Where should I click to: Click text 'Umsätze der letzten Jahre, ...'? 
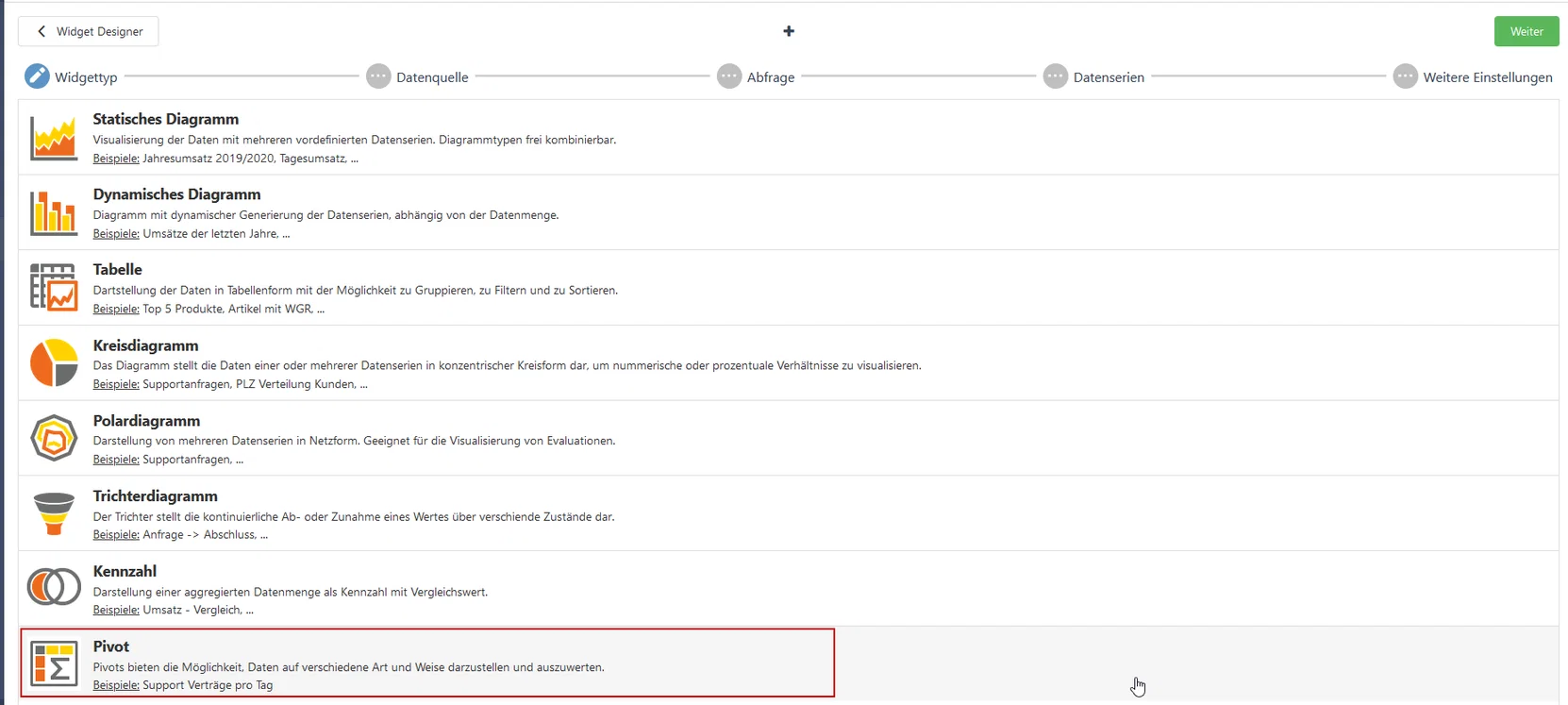(x=216, y=234)
